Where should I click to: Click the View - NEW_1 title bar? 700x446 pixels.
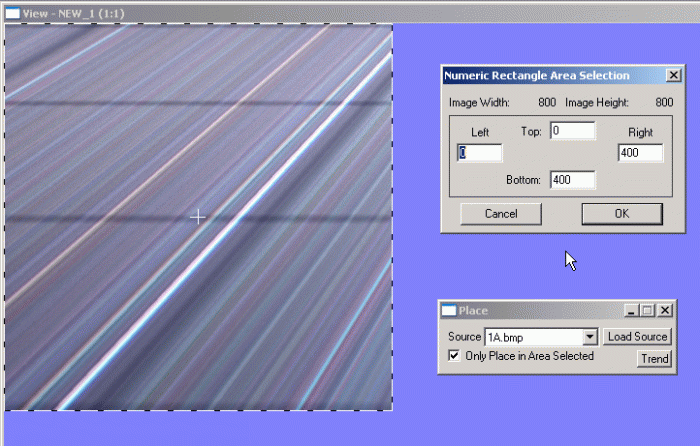[x=200, y=13]
